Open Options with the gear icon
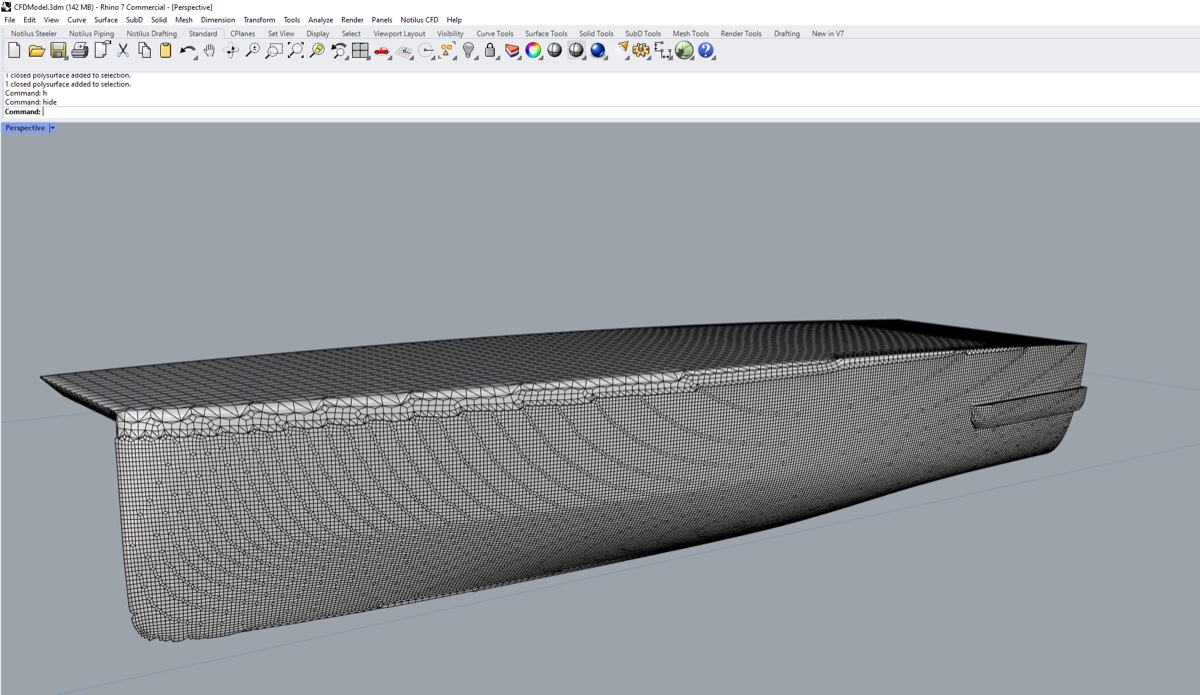1200x695 pixels. (x=641, y=50)
